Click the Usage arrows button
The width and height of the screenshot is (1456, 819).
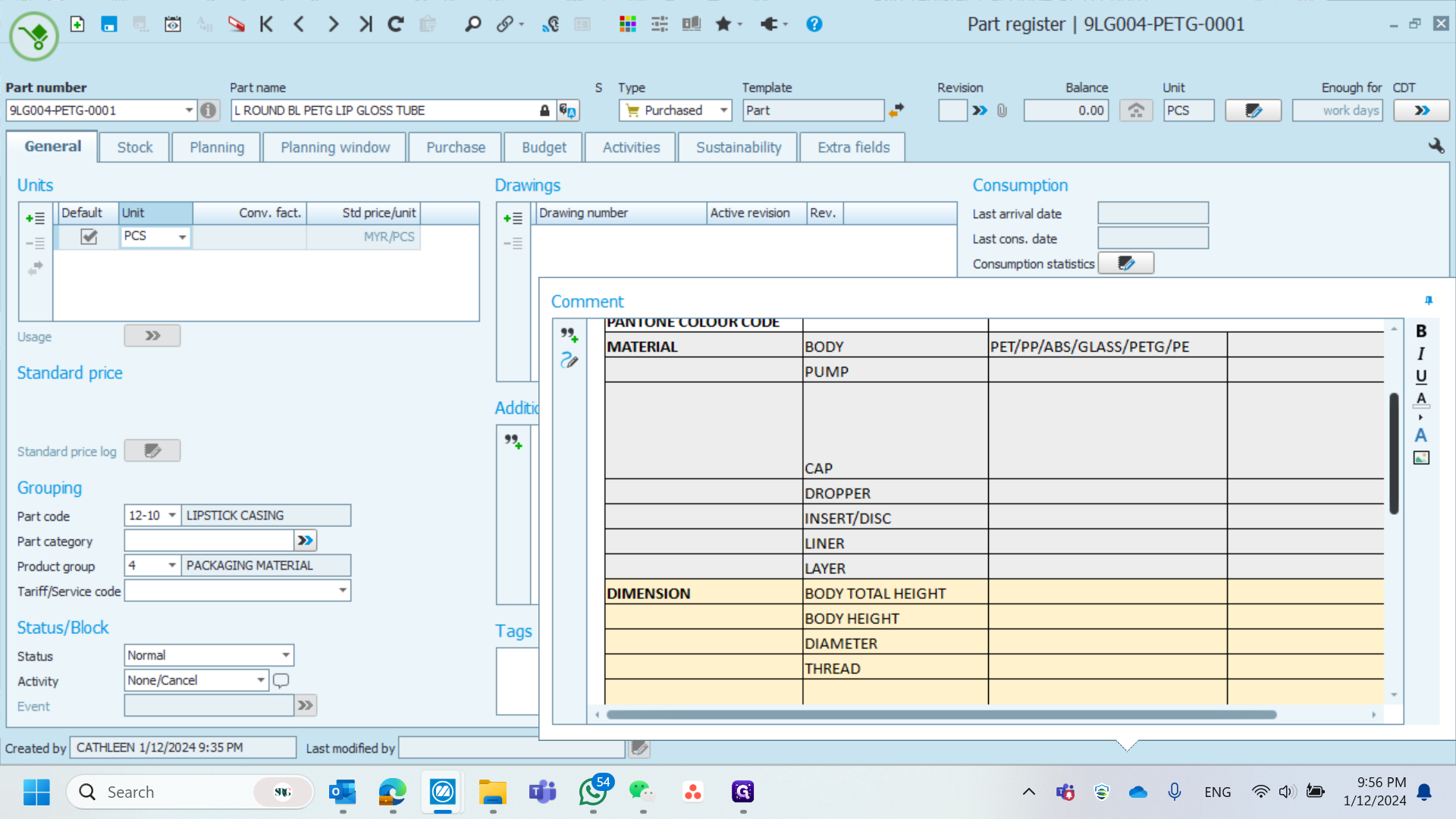[x=152, y=335]
